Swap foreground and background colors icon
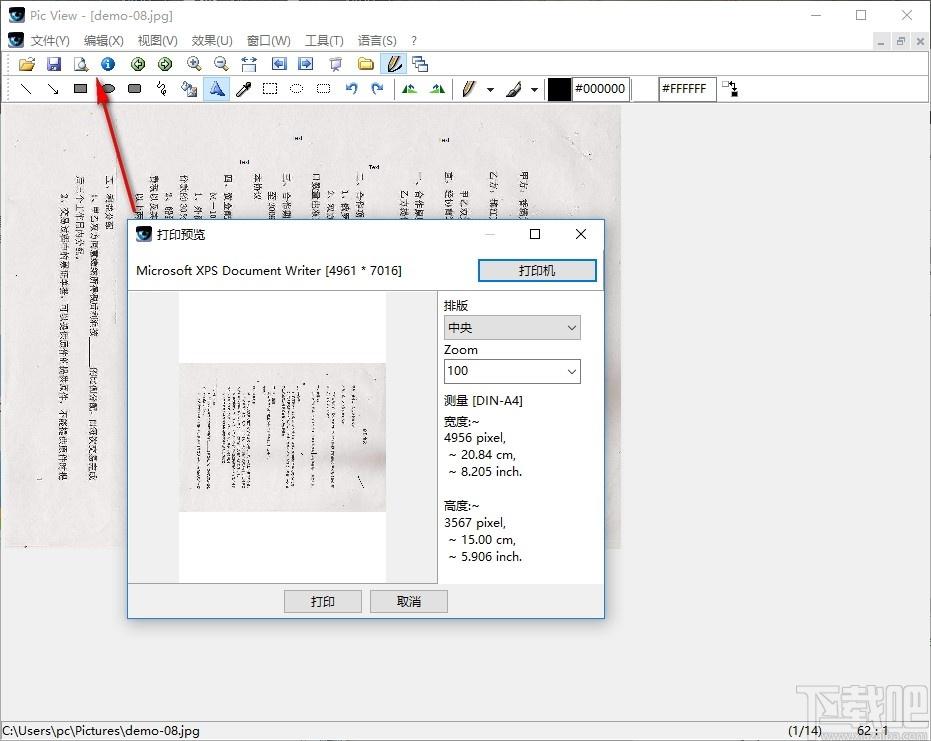931x741 pixels. click(730, 89)
